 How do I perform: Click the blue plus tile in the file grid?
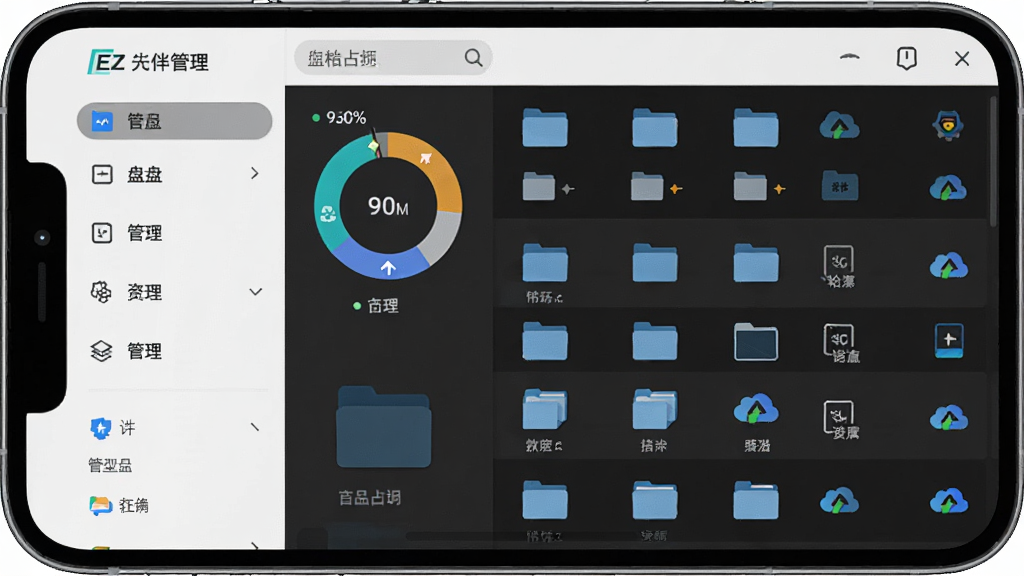click(x=949, y=340)
